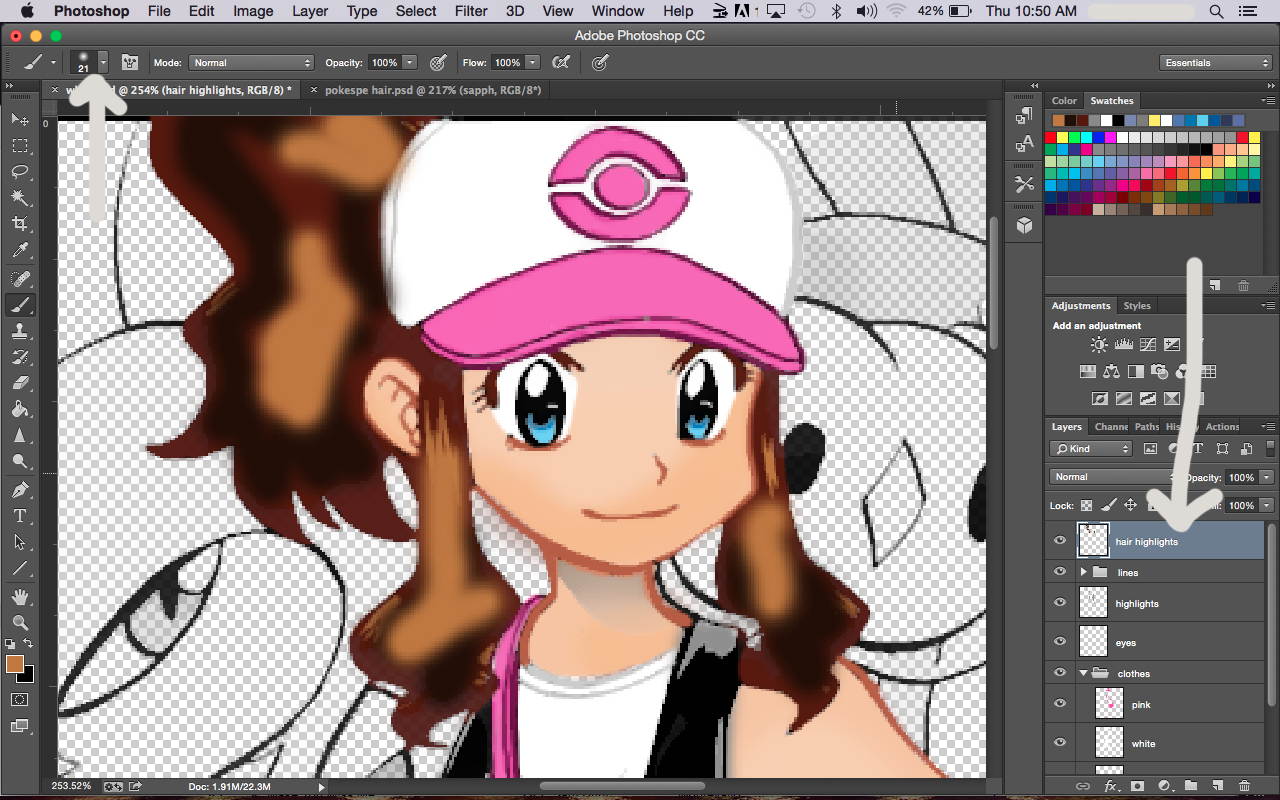Add an Invert adjustment
Image resolution: width=1280 pixels, height=800 pixels.
(1100, 398)
